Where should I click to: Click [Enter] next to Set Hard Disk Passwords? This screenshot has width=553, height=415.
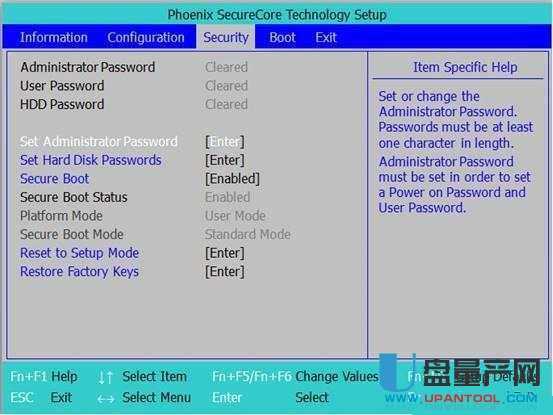click(x=225, y=160)
